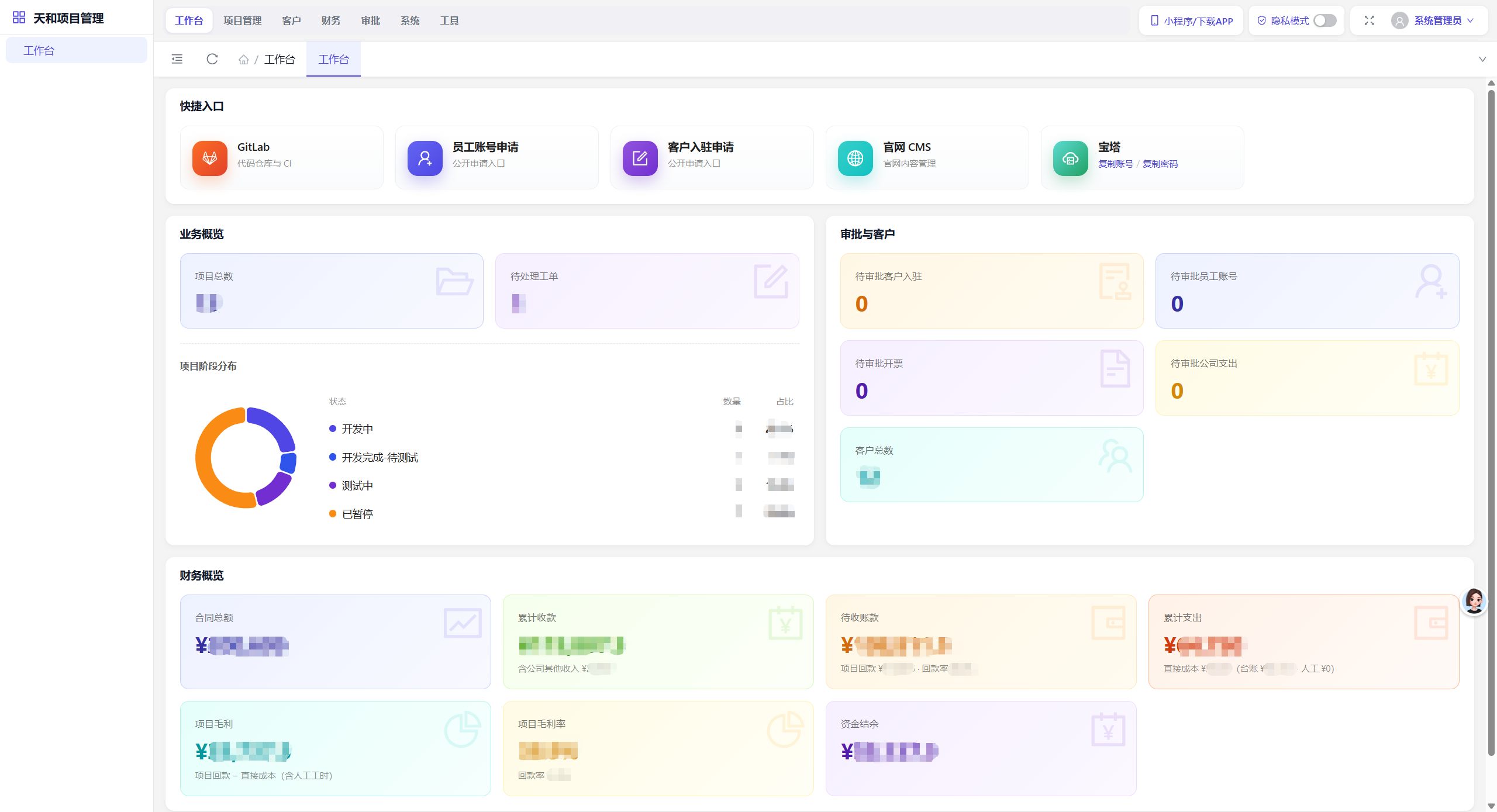Enter fullscreen with the expand icon

tap(1369, 20)
